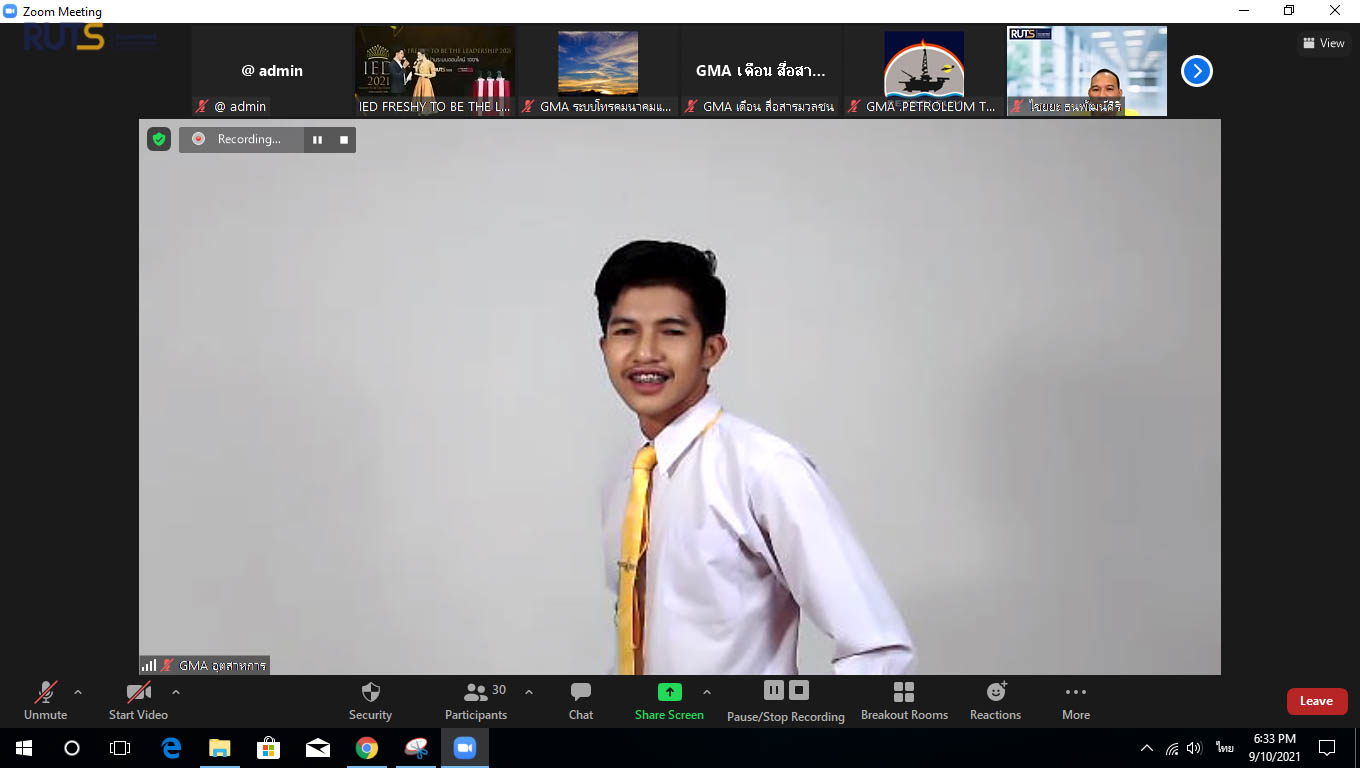Pause recording in bottom toolbar
The width and height of the screenshot is (1360, 768).
[773, 690]
